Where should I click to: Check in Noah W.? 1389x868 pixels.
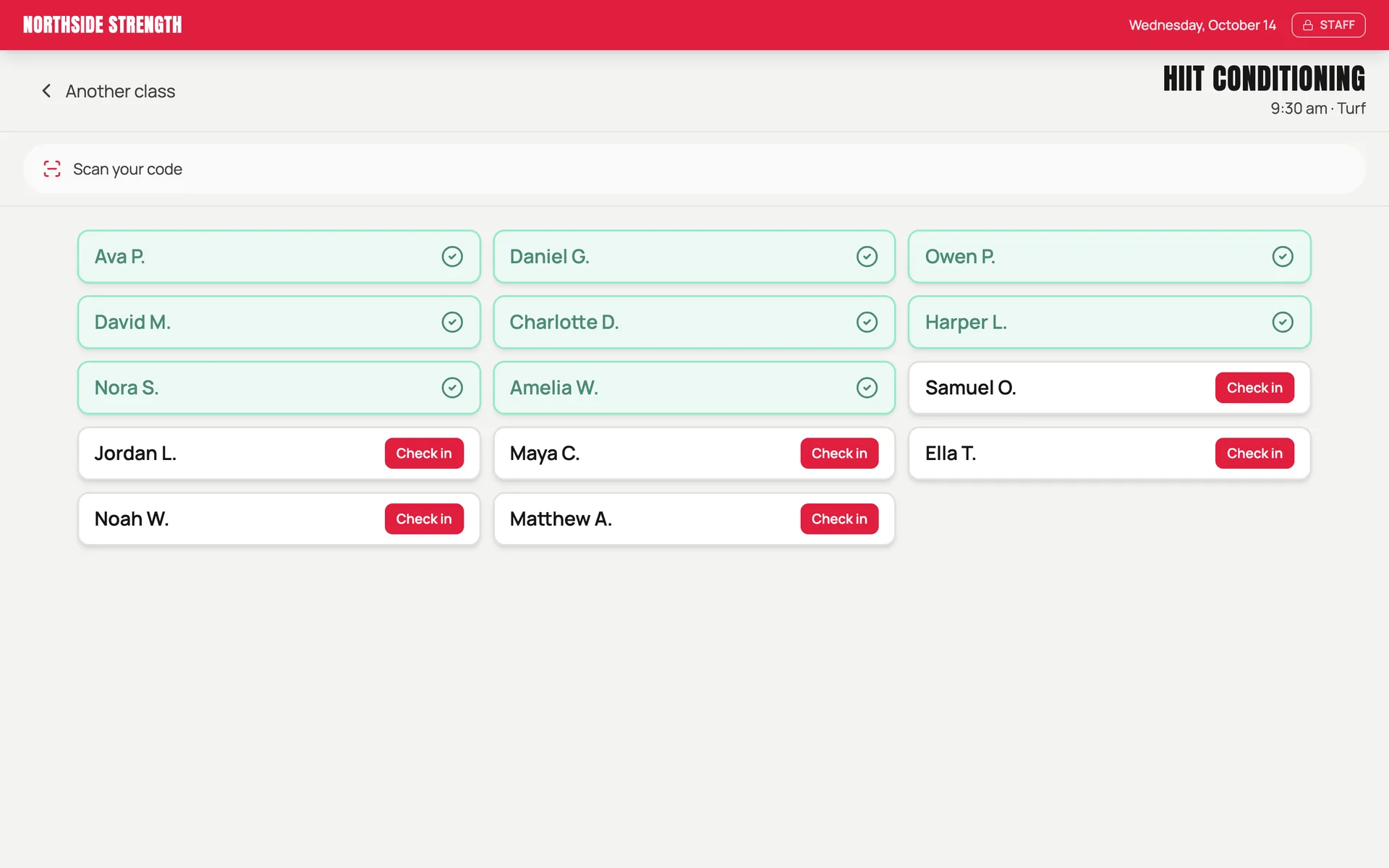[424, 519]
